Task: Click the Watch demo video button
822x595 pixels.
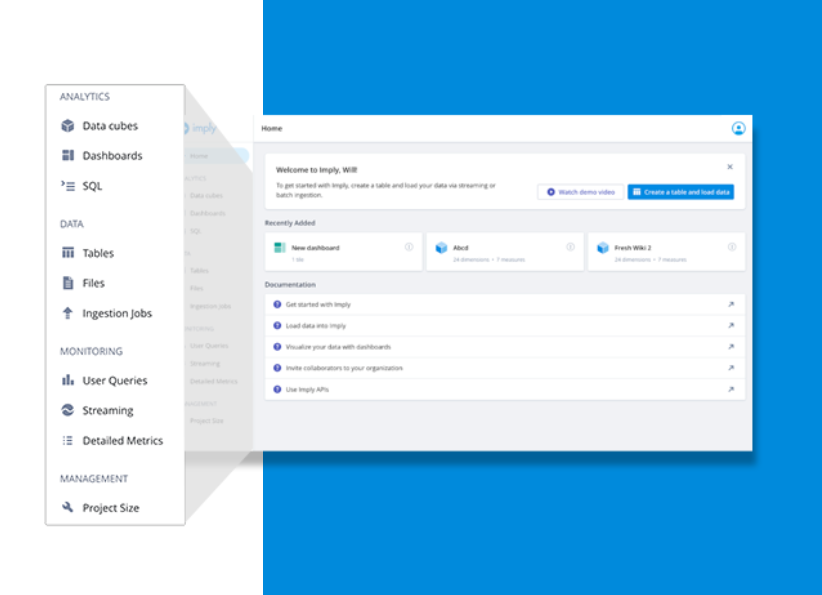Action: point(580,192)
